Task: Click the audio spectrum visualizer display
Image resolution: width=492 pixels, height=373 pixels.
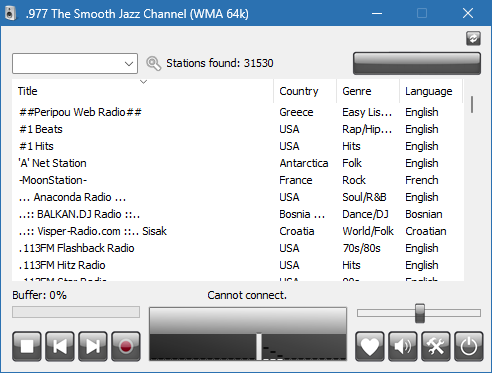Action: [248, 334]
